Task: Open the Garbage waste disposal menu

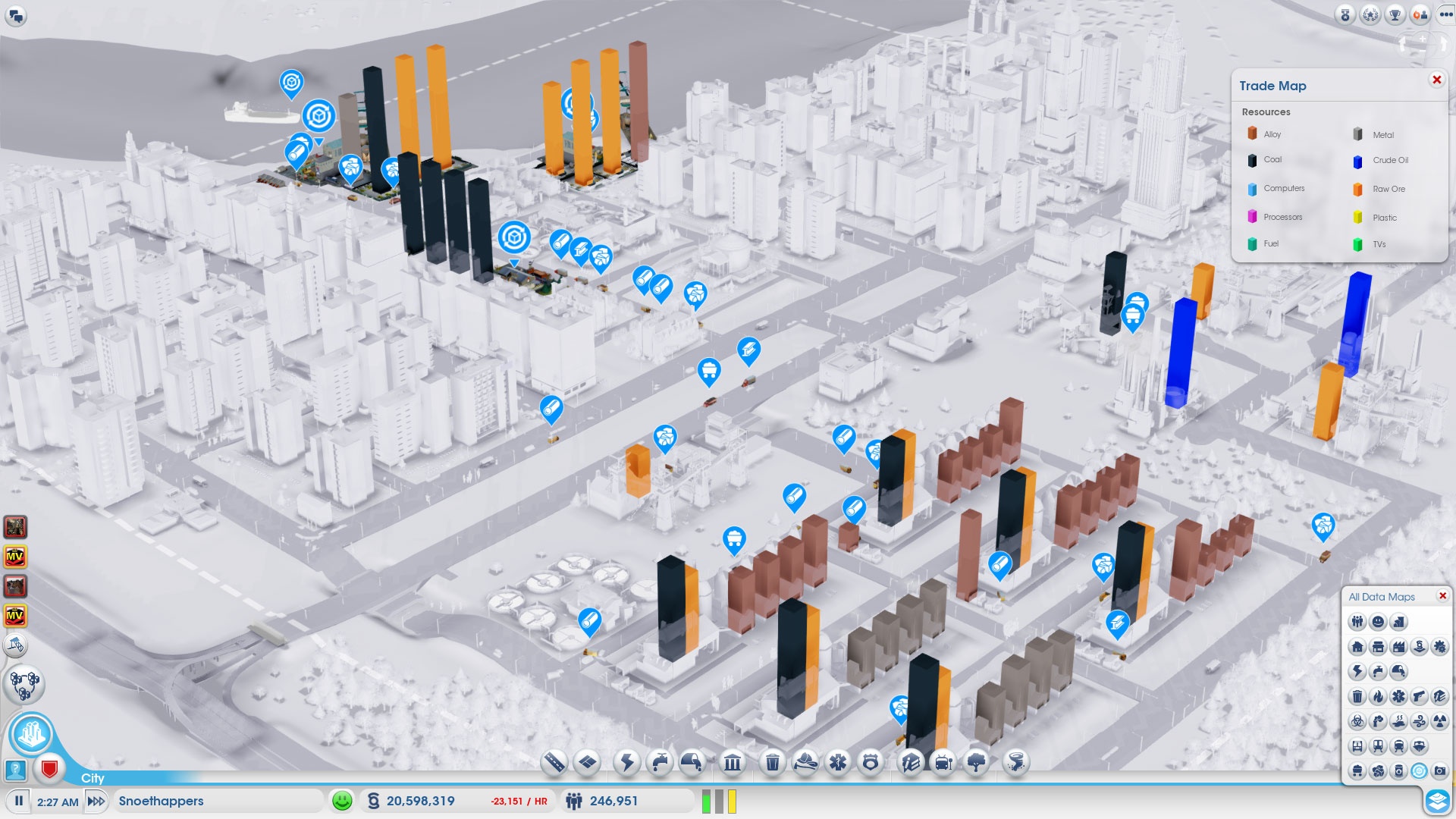Action: pos(772,762)
